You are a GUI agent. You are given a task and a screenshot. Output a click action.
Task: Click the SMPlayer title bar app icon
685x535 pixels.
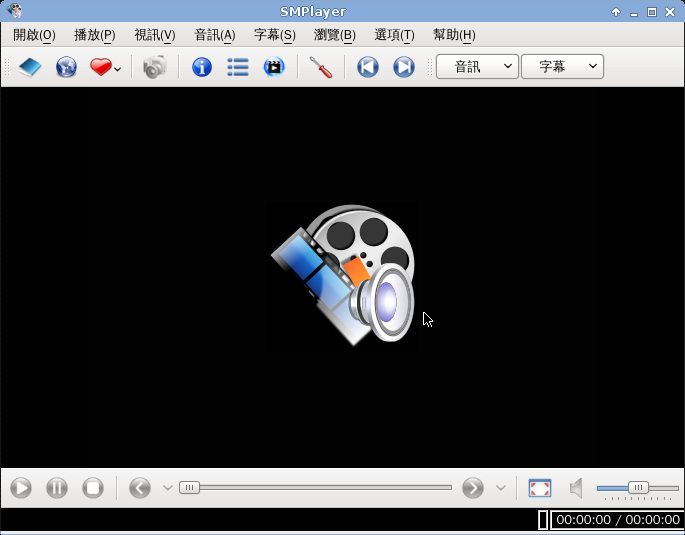14,11
